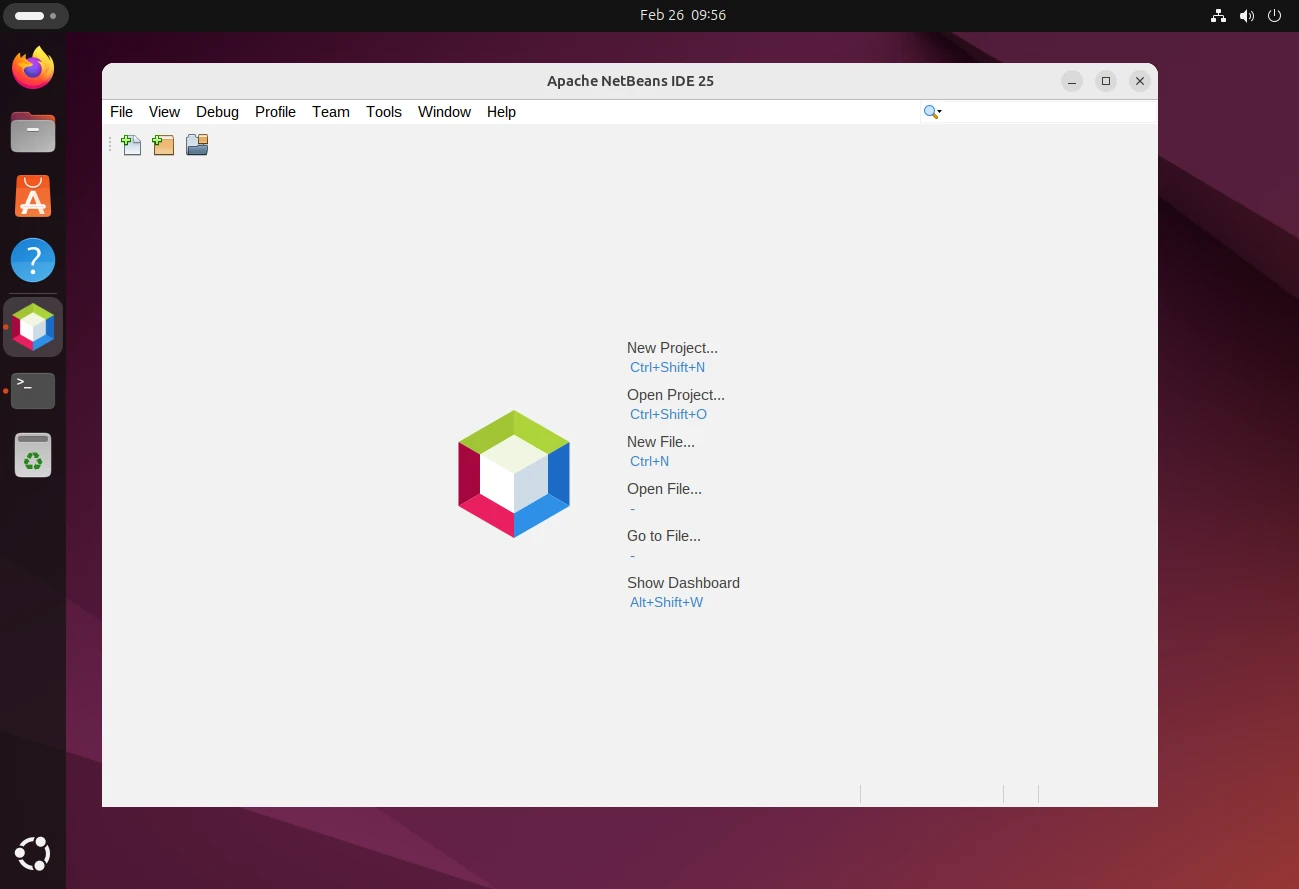The image size is (1299, 889).
Task: Click the "Go to File..." link
Action: pos(664,536)
